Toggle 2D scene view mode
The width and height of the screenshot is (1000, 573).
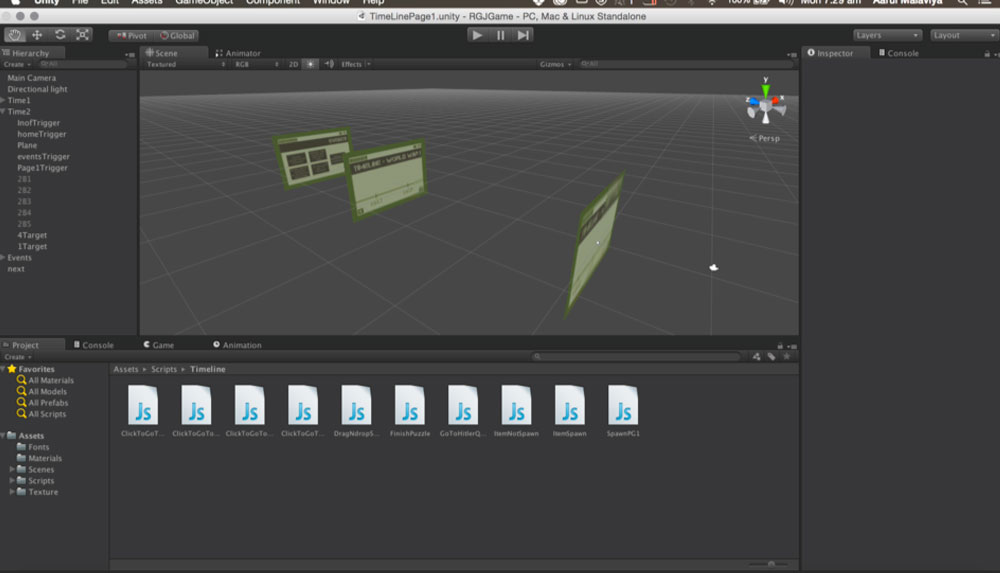293,64
